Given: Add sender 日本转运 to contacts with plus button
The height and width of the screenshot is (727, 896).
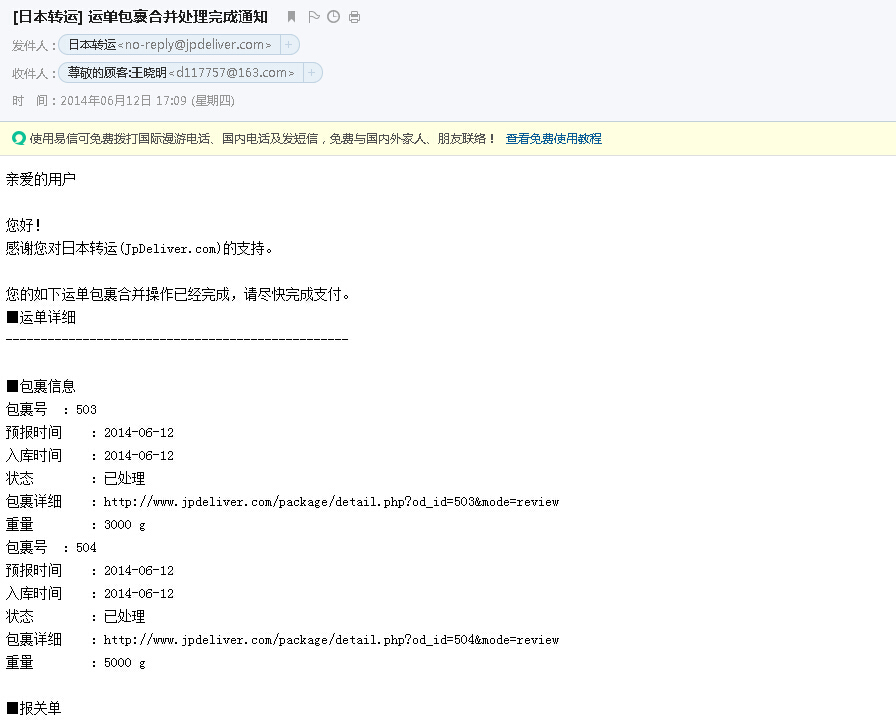Looking at the screenshot, I should [289, 45].
